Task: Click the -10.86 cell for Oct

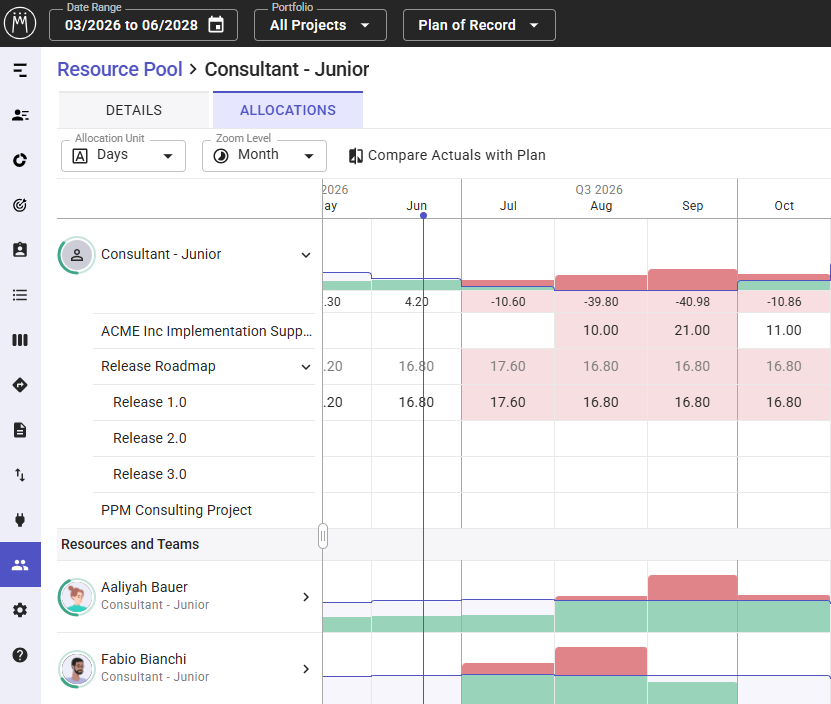Action: point(784,302)
